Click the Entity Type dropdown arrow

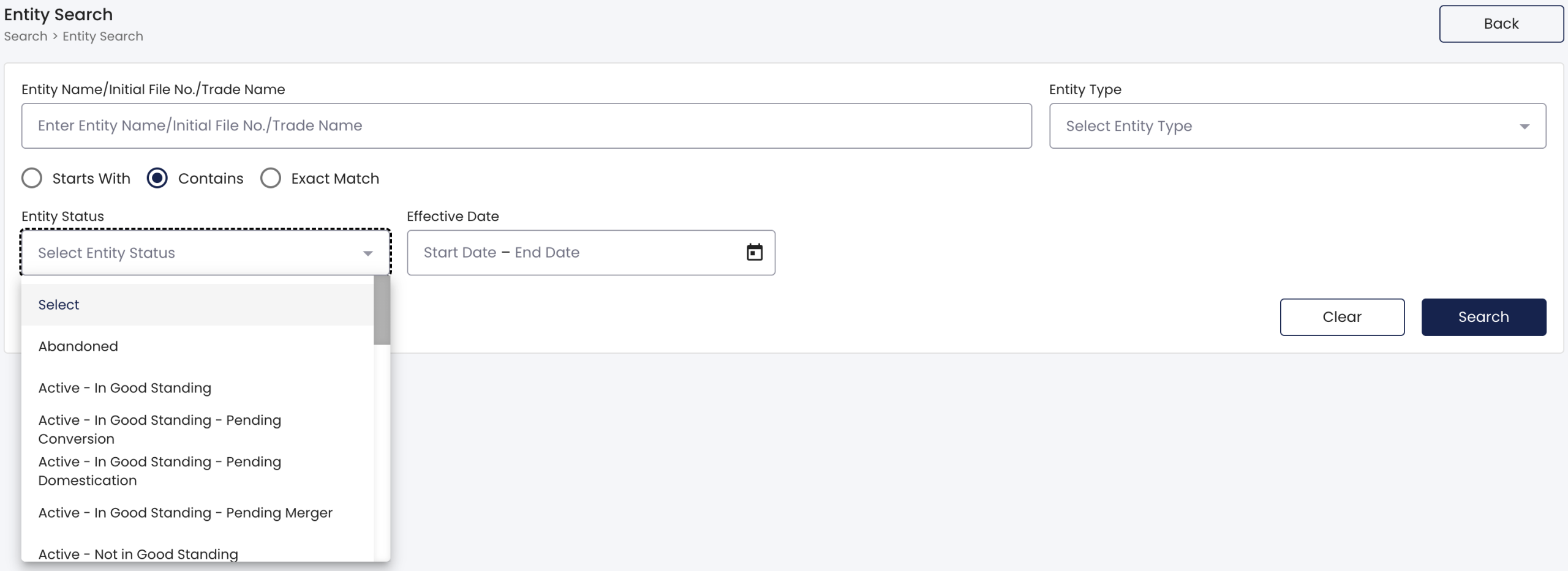coord(1524,126)
